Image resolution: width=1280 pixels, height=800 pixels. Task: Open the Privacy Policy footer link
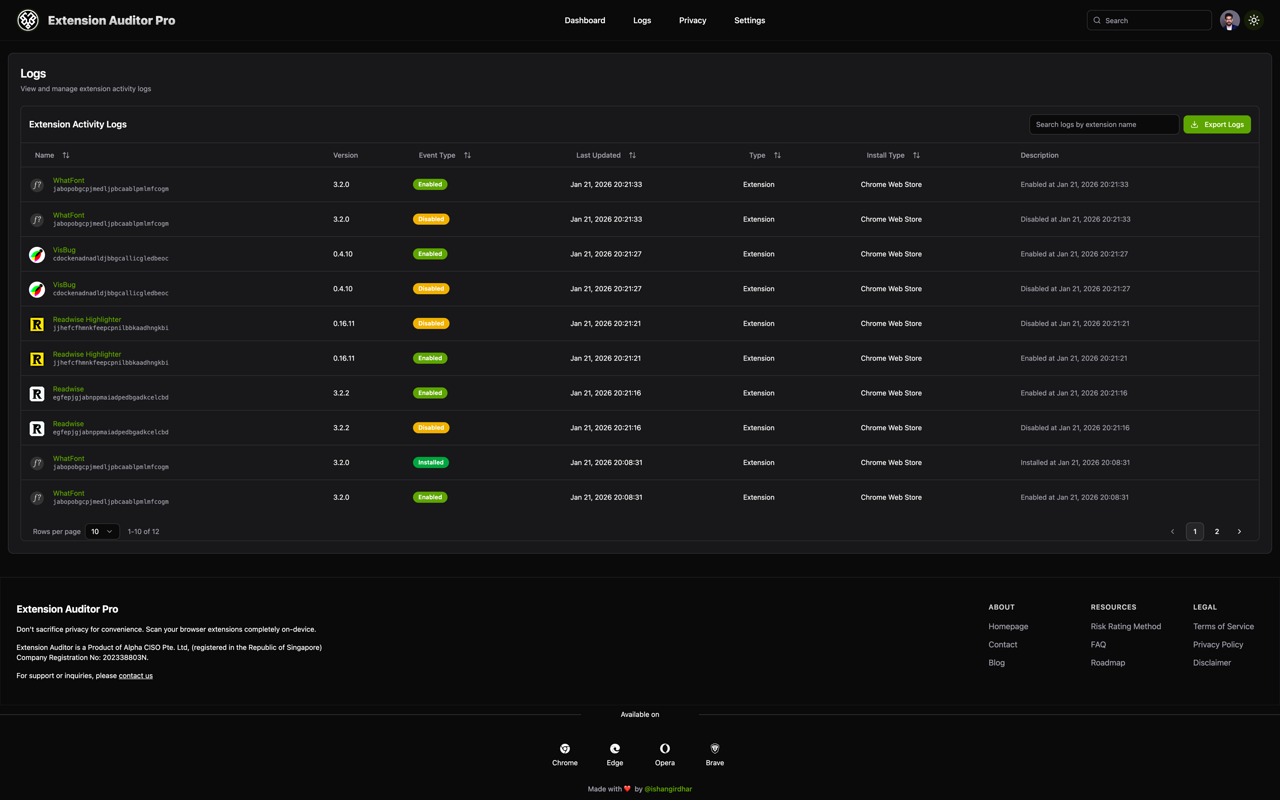pos(1218,645)
